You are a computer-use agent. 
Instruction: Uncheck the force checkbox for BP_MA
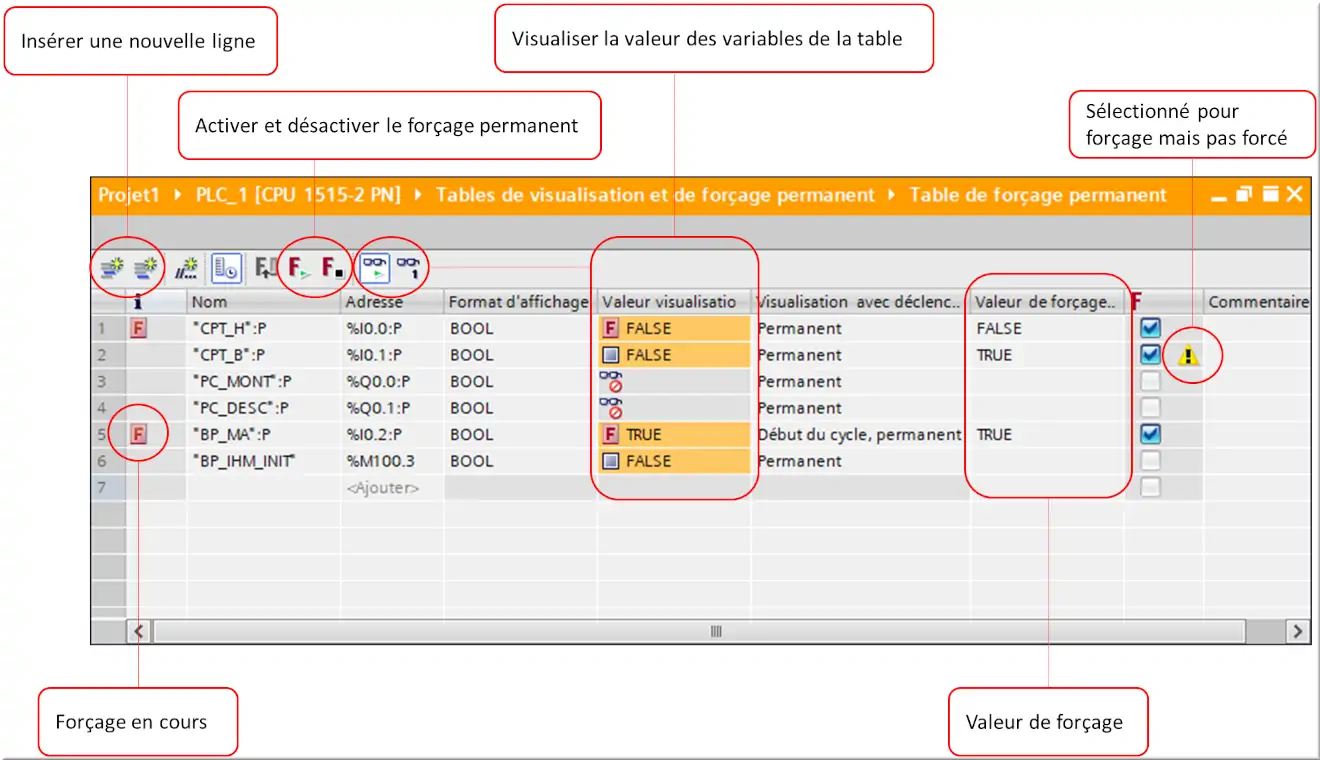(1151, 434)
